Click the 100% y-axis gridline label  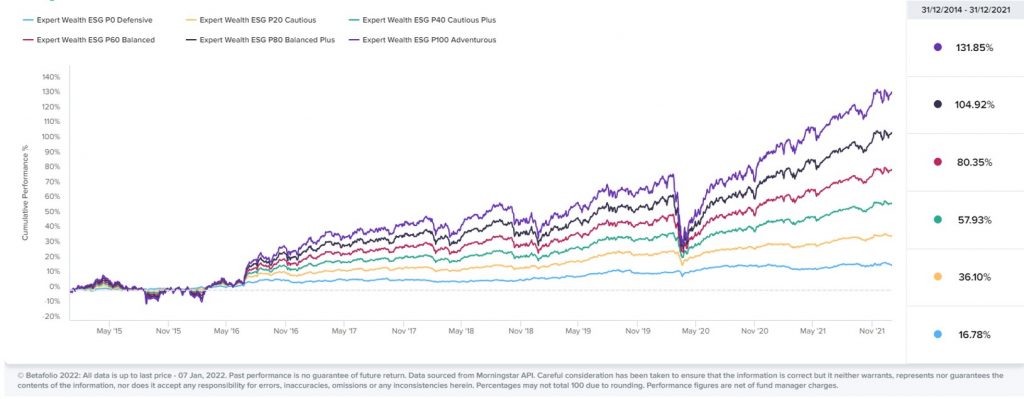pos(52,136)
